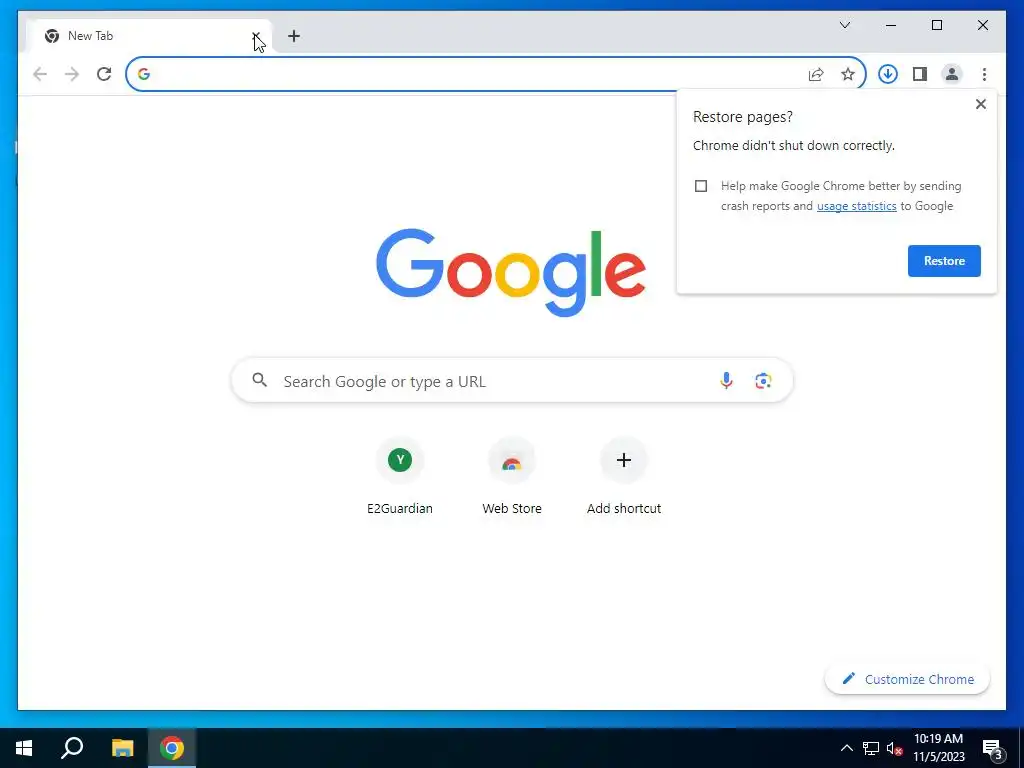Screen dimensions: 1024x768
Task: Open the taskbar clock showing 10:19 AM
Action: point(938,748)
